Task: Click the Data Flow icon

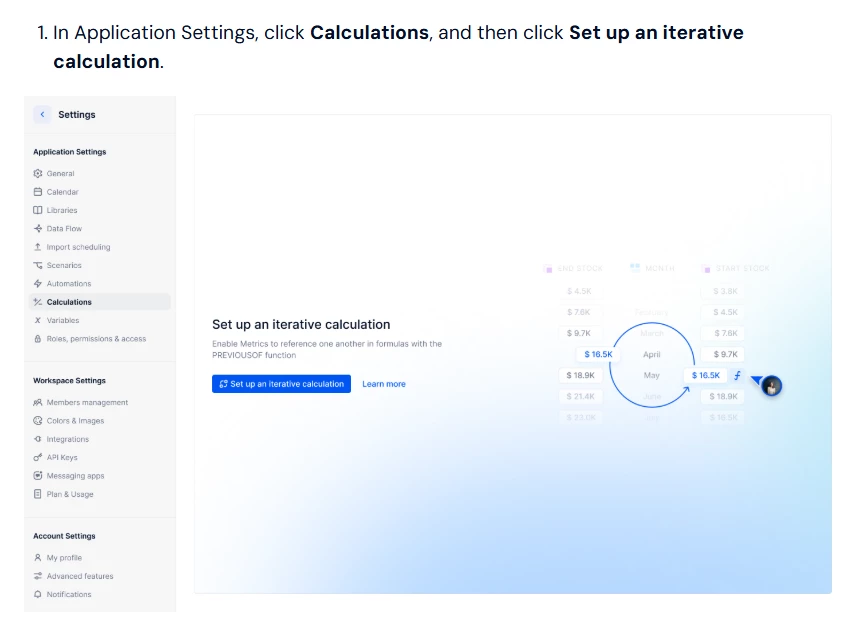Action: (x=38, y=229)
